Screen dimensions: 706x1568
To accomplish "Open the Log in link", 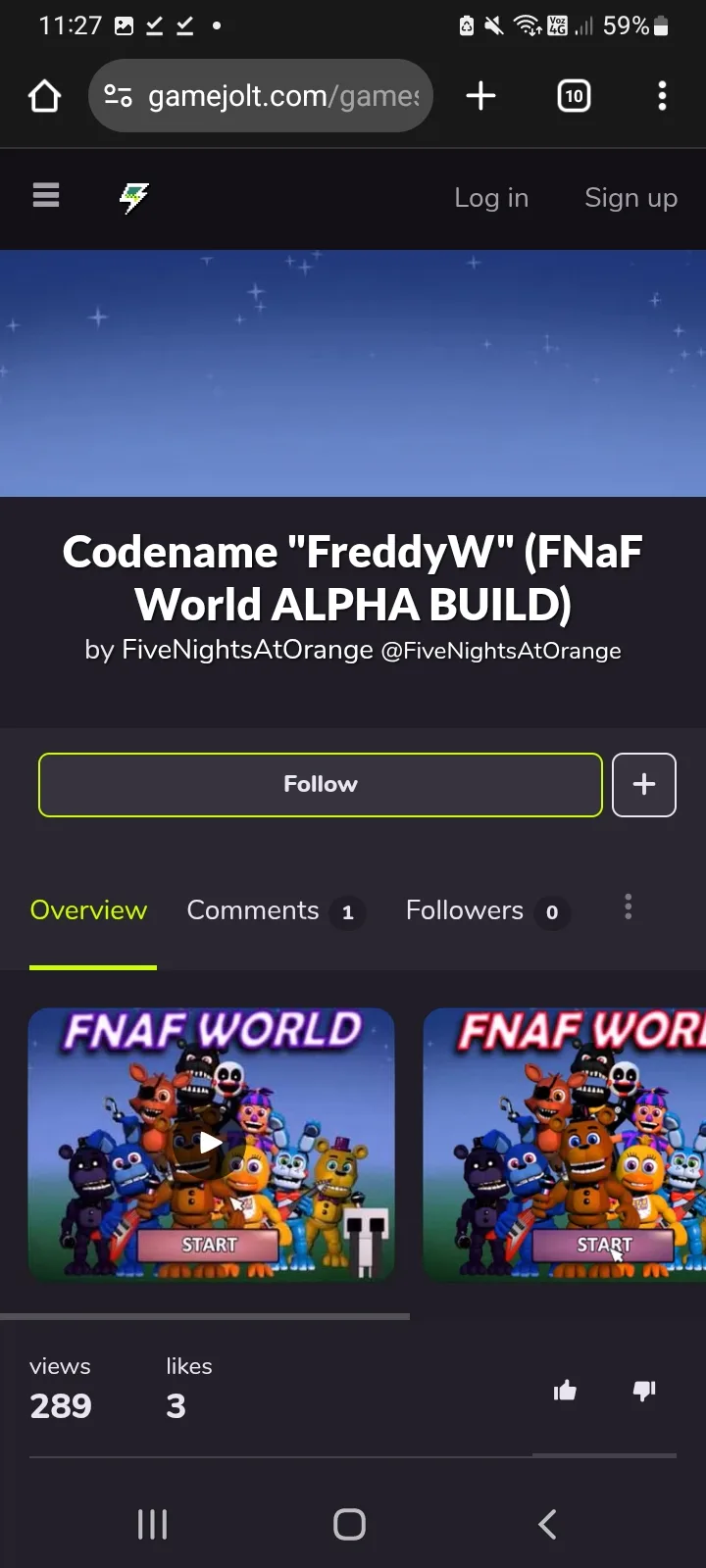I will (x=491, y=198).
